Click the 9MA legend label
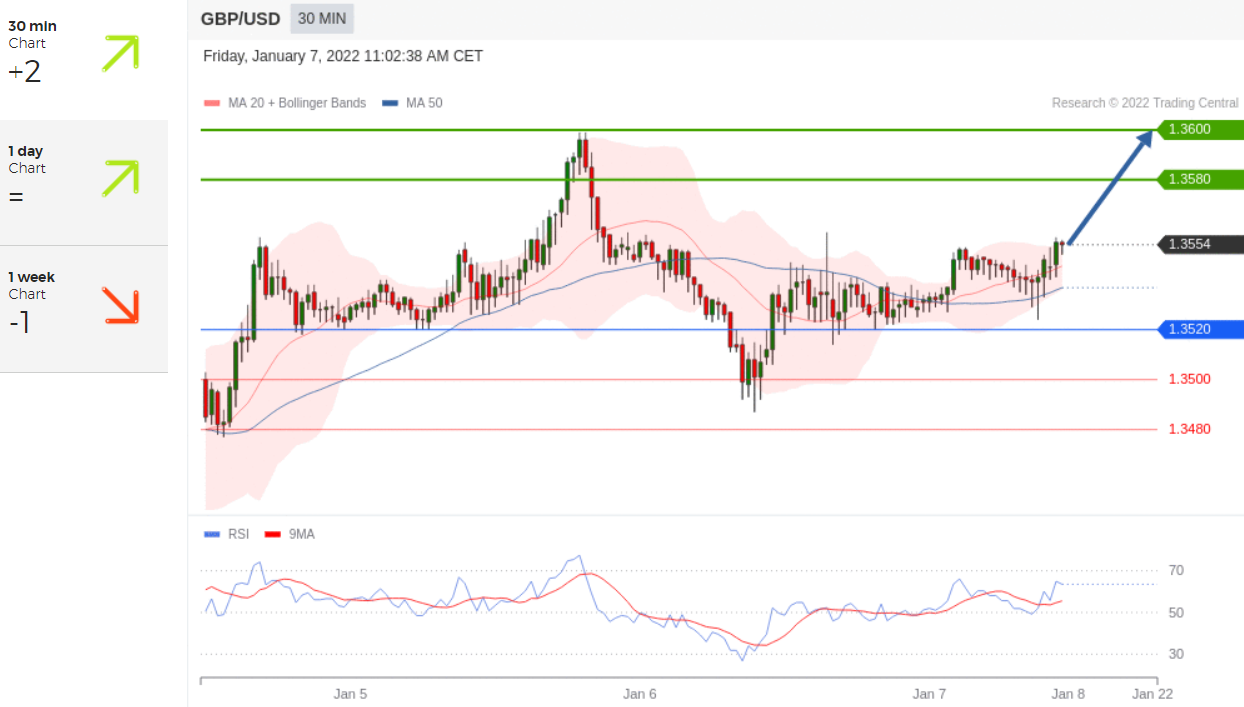This screenshot has width=1244, height=707. [302, 534]
